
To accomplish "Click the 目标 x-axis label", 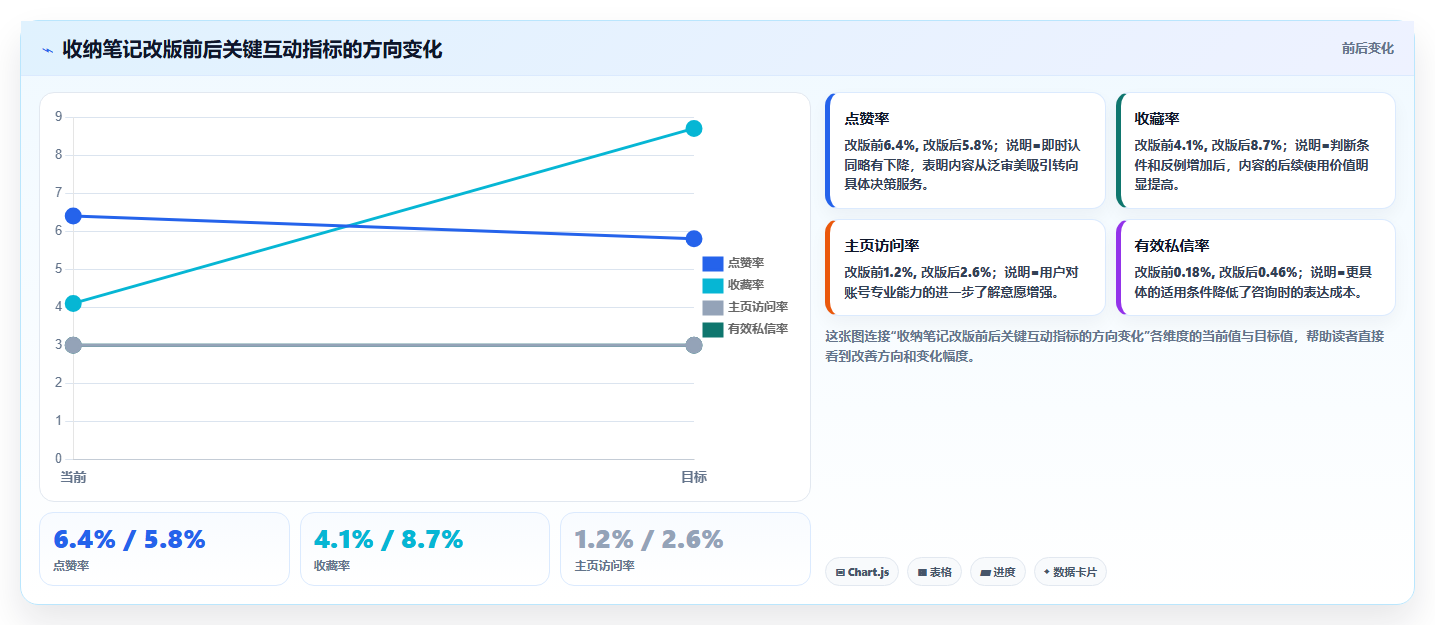I will [x=694, y=478].
